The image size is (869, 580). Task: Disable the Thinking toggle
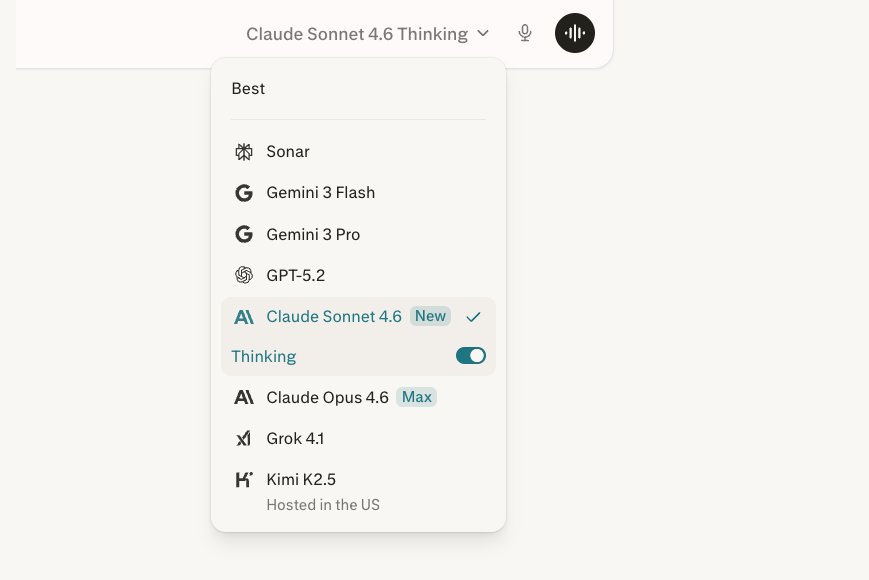[x=470, y=355]
